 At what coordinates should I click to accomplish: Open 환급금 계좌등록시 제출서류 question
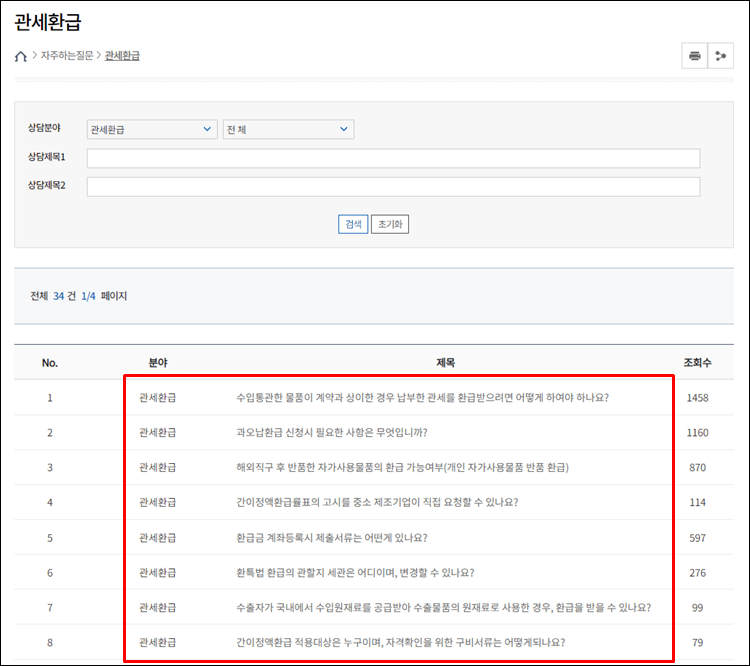coord(331,538)
